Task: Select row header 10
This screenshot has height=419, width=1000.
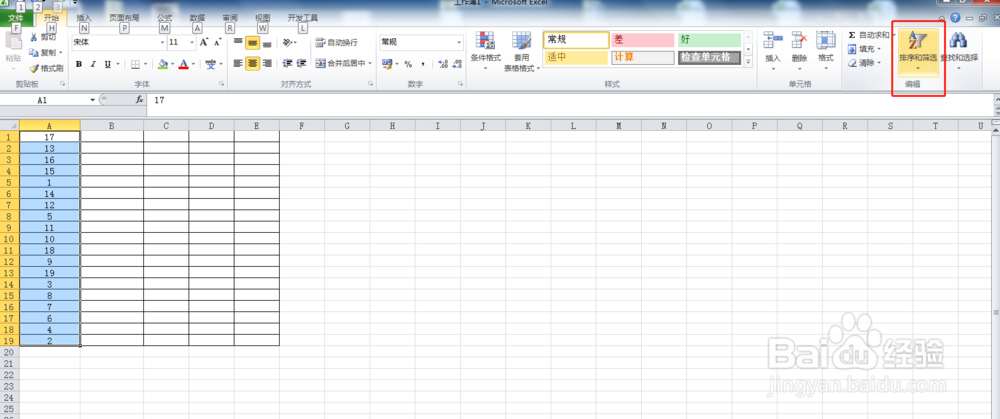Action: pos(10,239)
